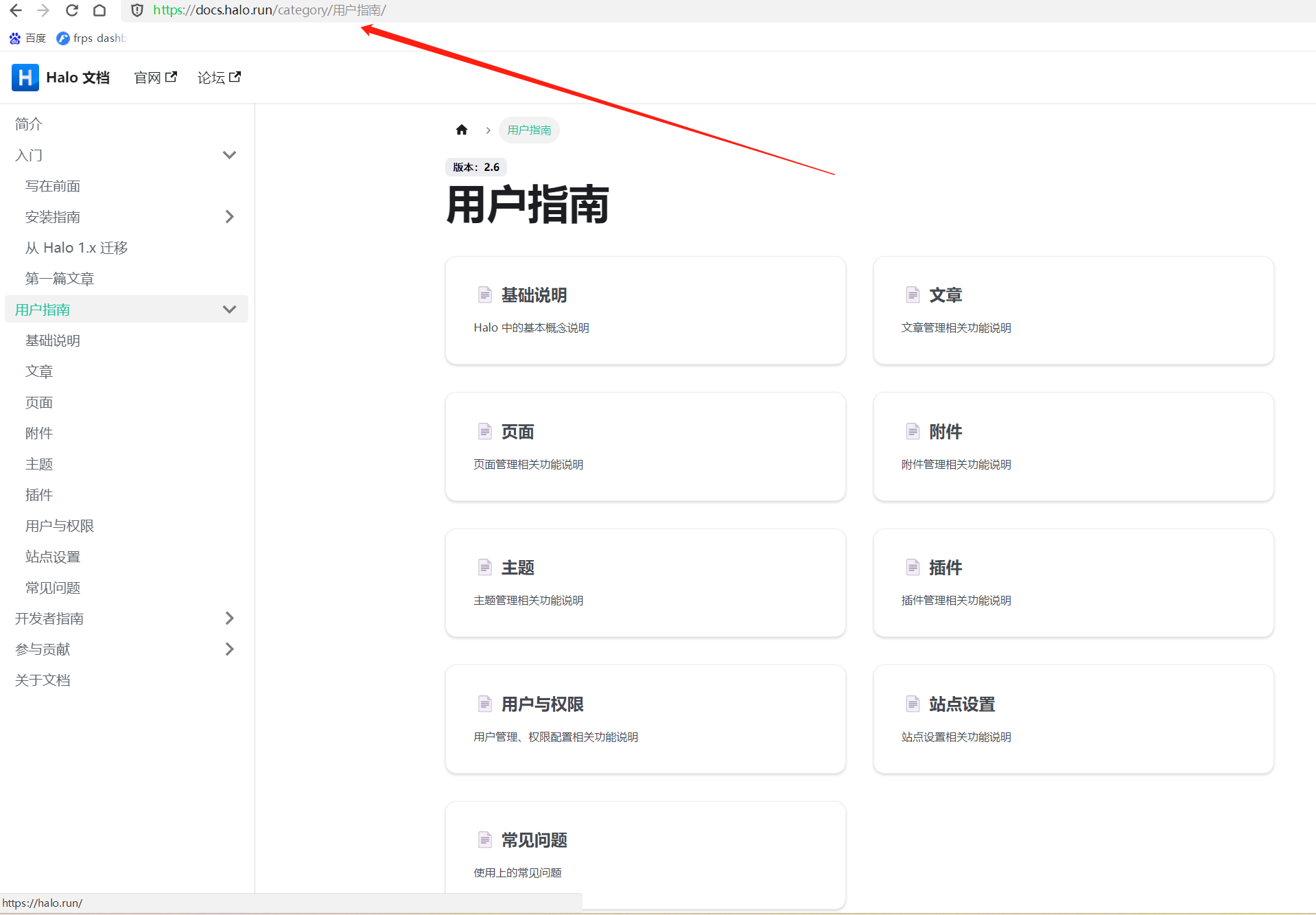Select 简介 in the sidebar
This screenshot has width=1316, height=915.
point(29,124)
